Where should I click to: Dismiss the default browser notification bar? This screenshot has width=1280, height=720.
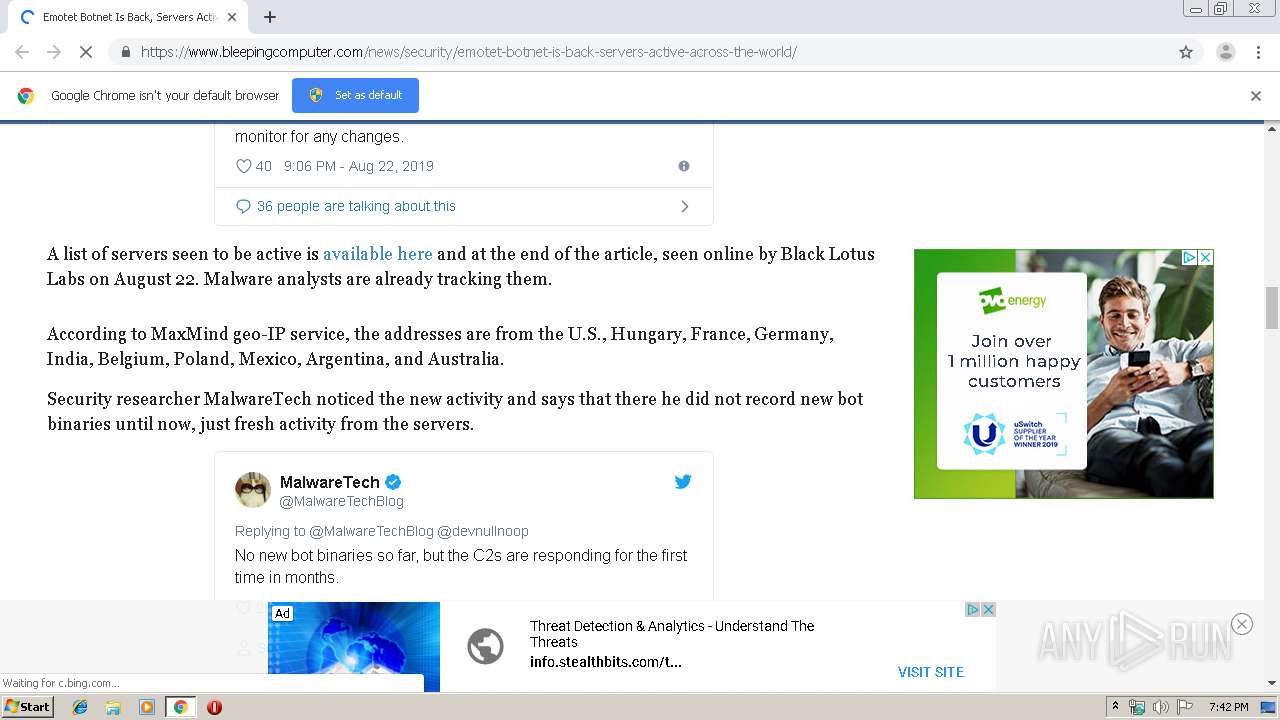pyautogui.click(x=1256, y=96)
